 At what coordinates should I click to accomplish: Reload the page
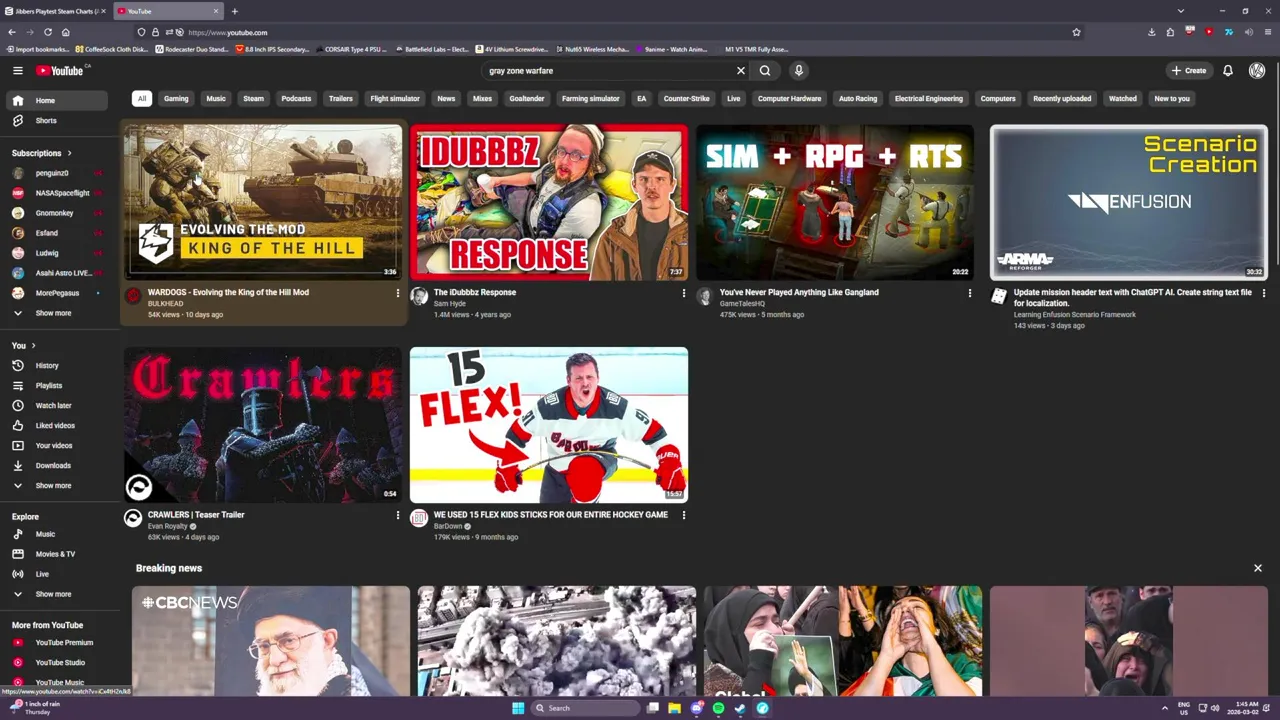[x=47, y=32]
